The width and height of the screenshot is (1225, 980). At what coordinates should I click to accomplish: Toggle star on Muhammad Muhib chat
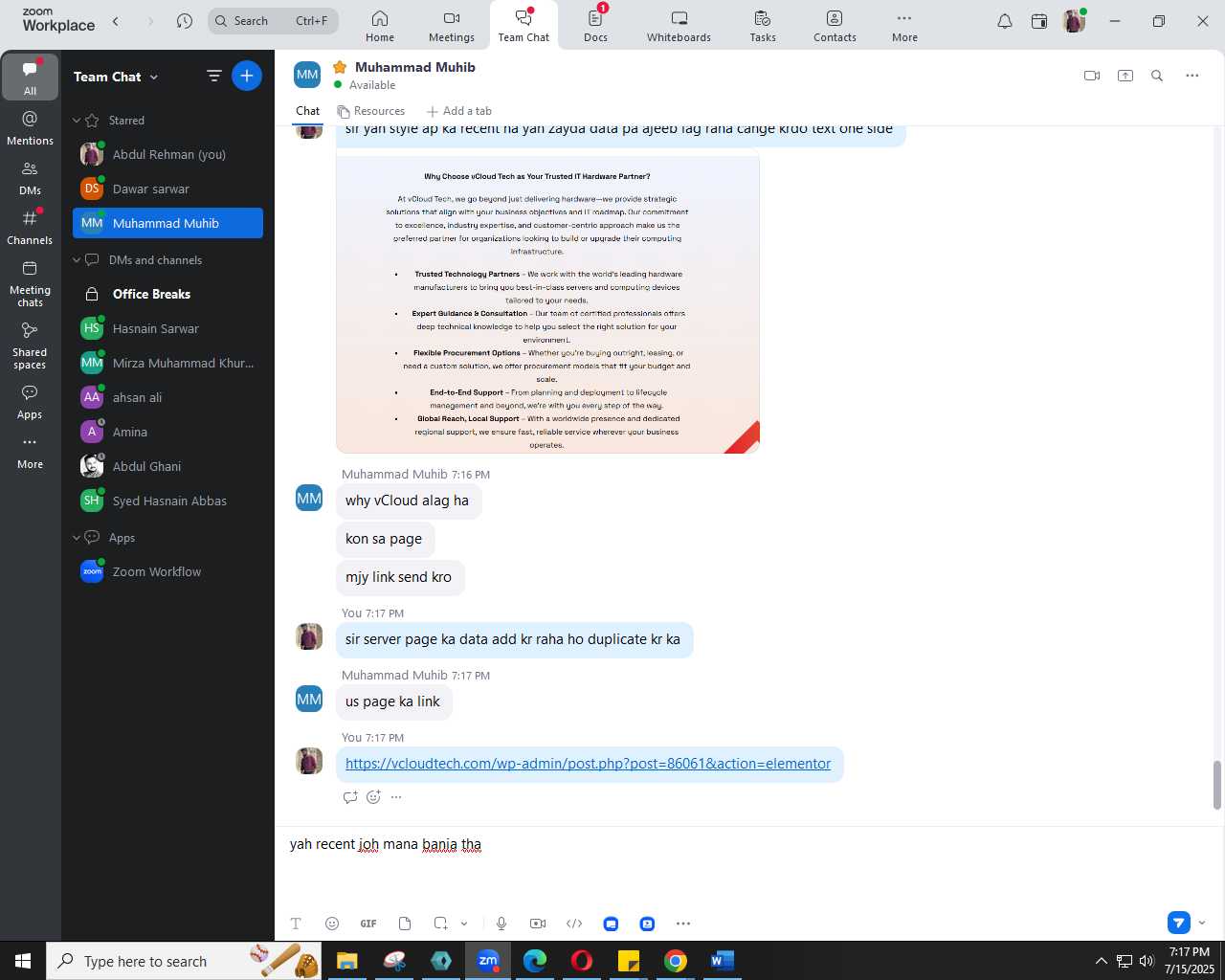click(339, 67)
